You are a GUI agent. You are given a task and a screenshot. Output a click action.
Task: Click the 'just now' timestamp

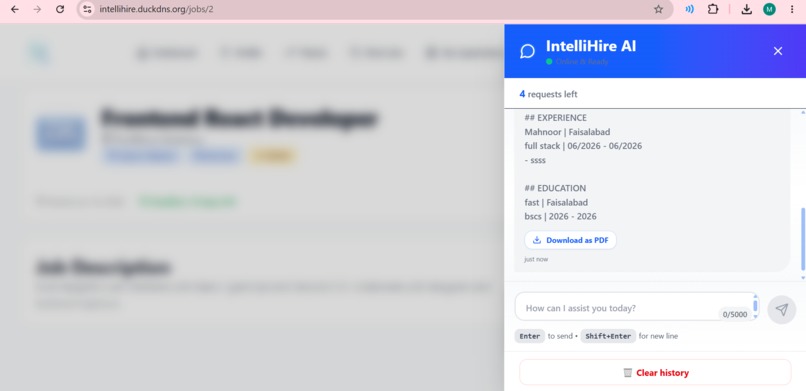click(536, 259)
